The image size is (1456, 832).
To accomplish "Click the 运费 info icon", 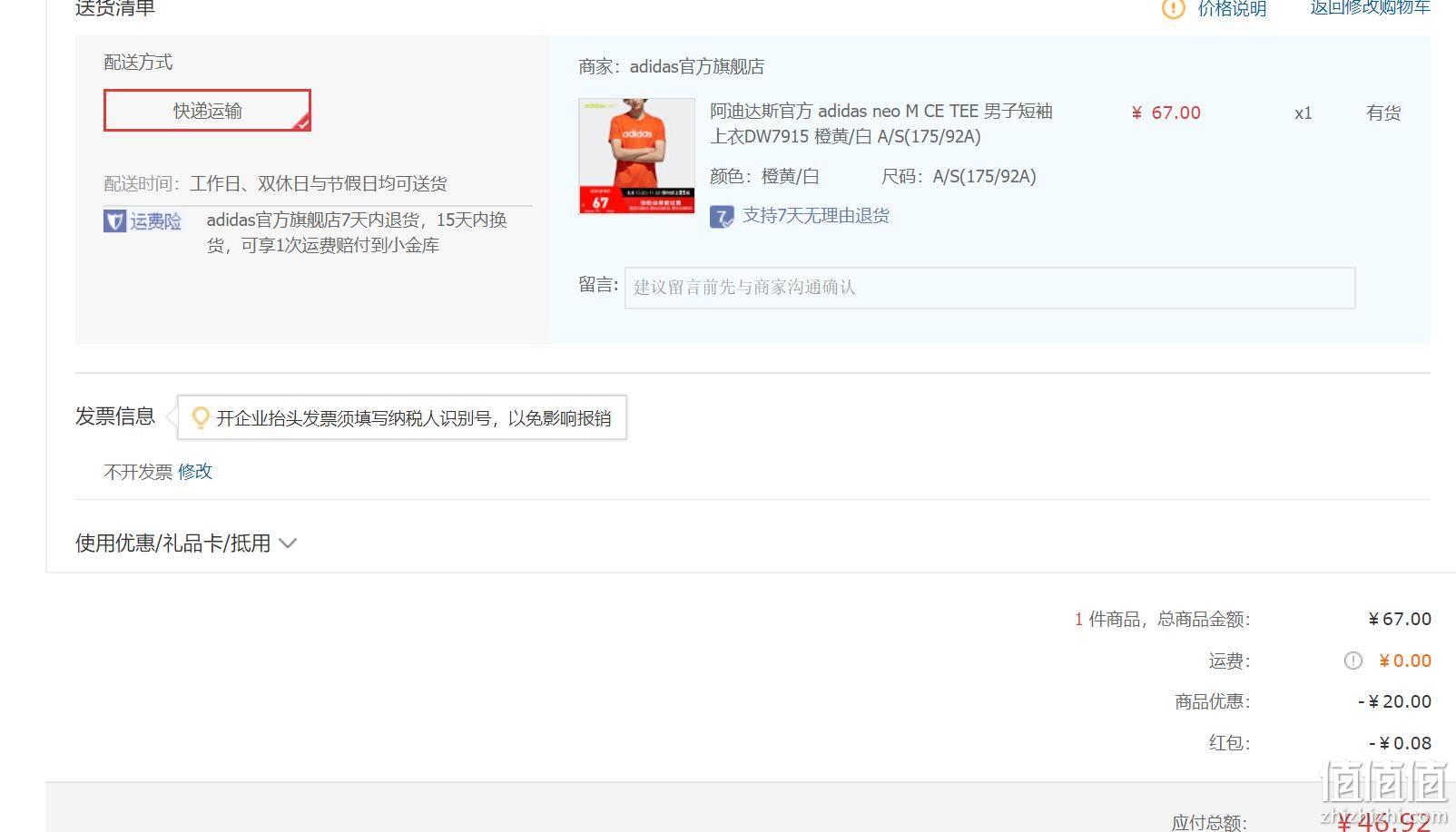I will 1353,661.
